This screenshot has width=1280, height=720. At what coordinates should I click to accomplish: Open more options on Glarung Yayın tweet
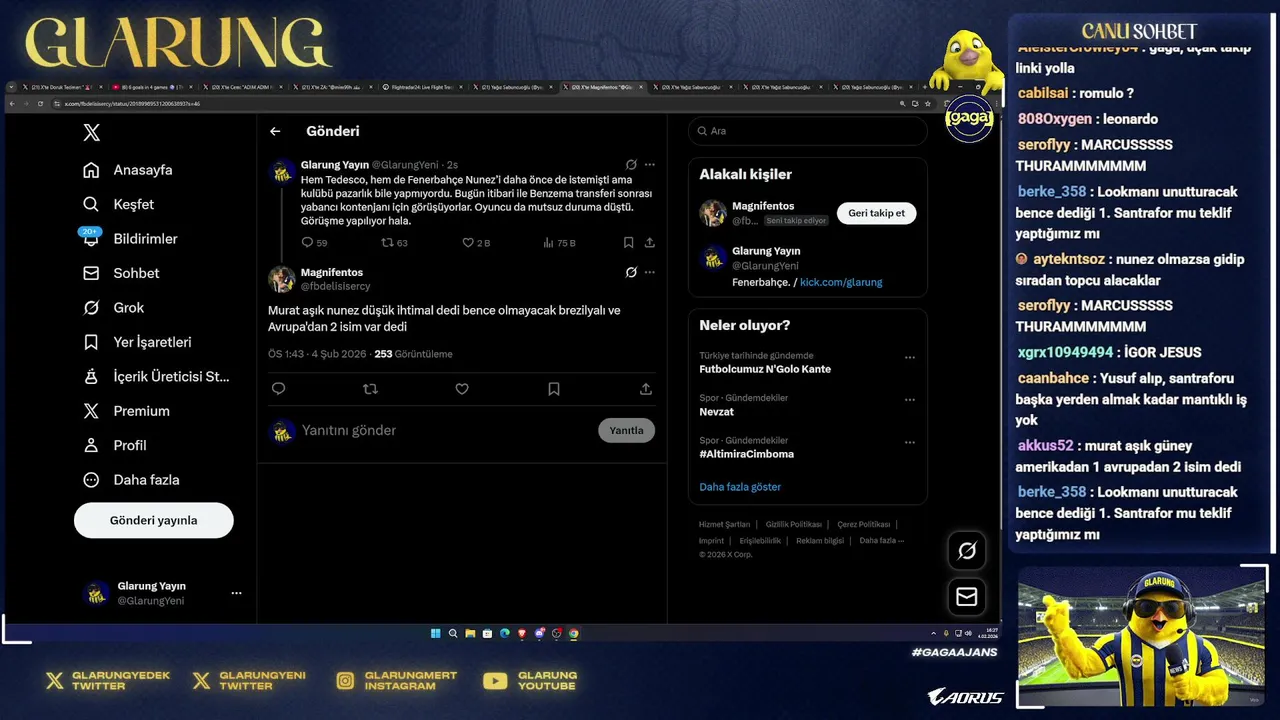(650, 164)
